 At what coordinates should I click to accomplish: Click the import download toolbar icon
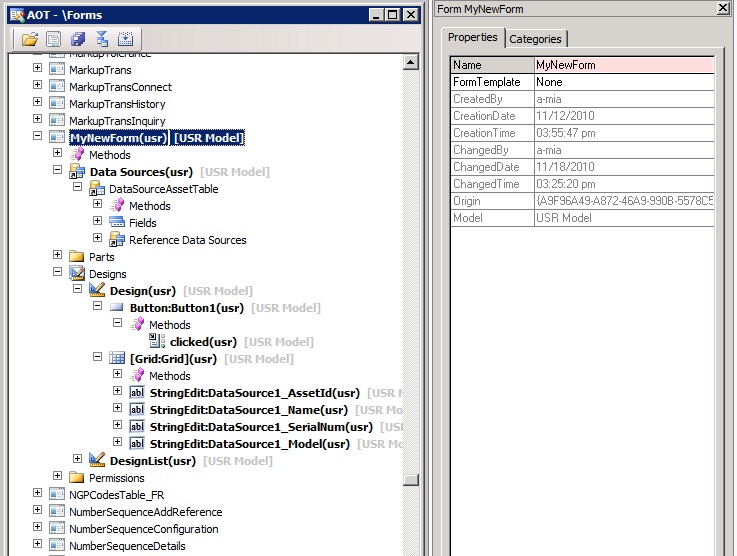click(x=125, y=39)
